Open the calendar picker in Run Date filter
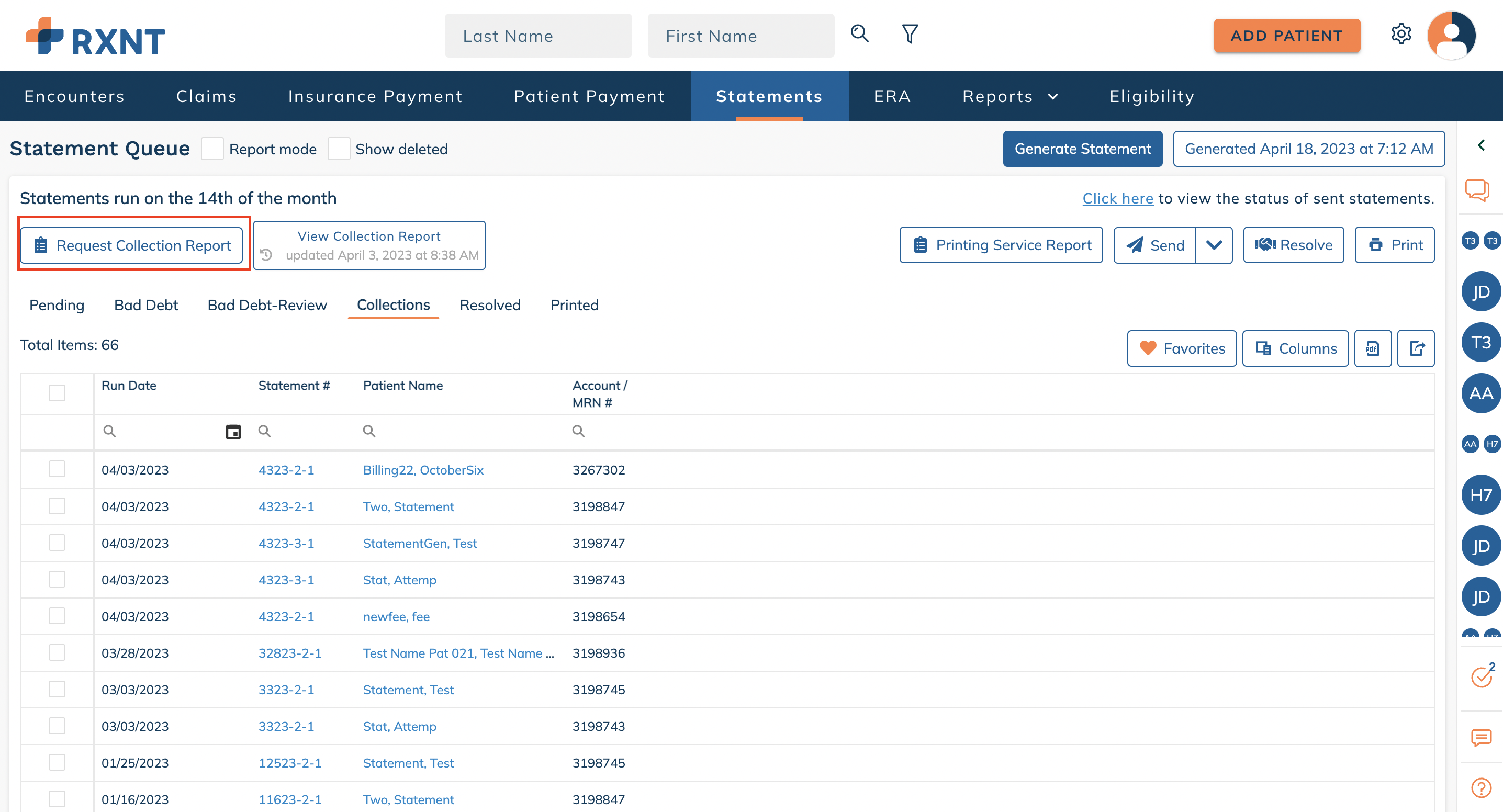This screenshot has width=1503, height=812. [x=233, y=432]
